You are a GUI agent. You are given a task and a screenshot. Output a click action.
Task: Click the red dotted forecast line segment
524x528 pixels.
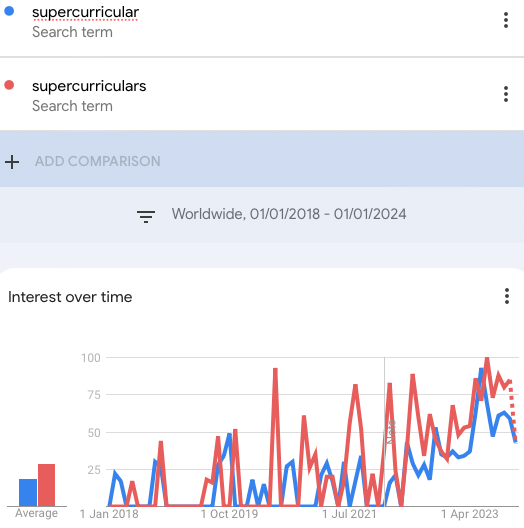tap(513, 410)
